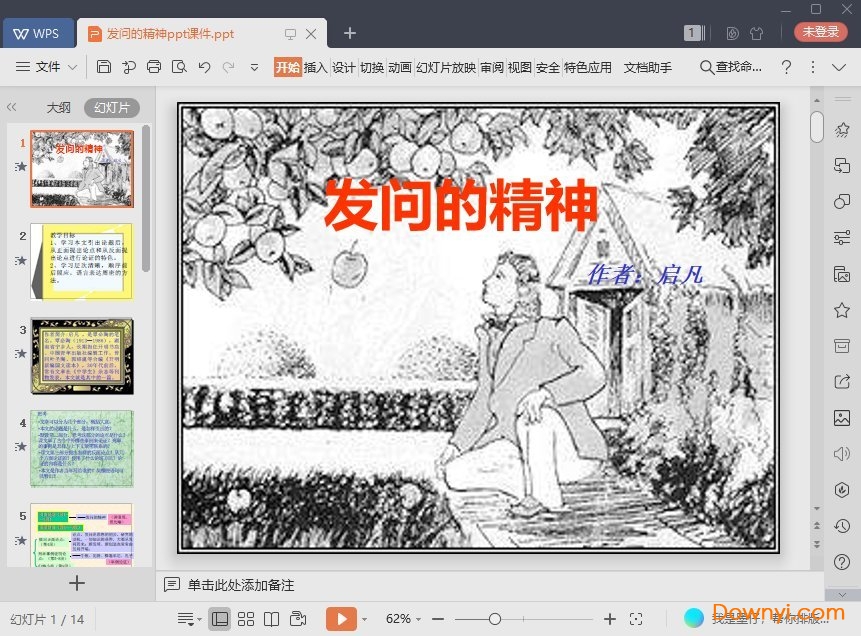Toggle the hamburger menu beside 文件
Image resolution: width=861 pixels, height=636 pixels.
(21, 67)
